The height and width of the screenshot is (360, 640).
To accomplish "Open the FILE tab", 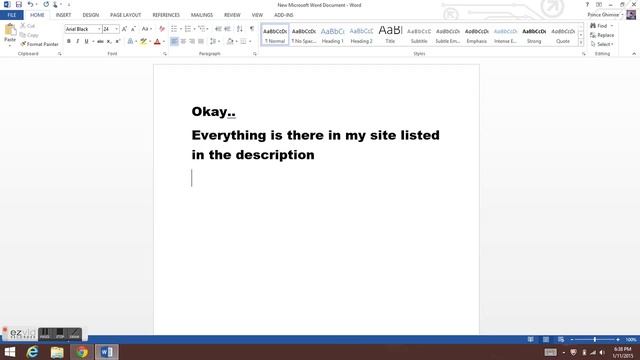I will point(12,15).
